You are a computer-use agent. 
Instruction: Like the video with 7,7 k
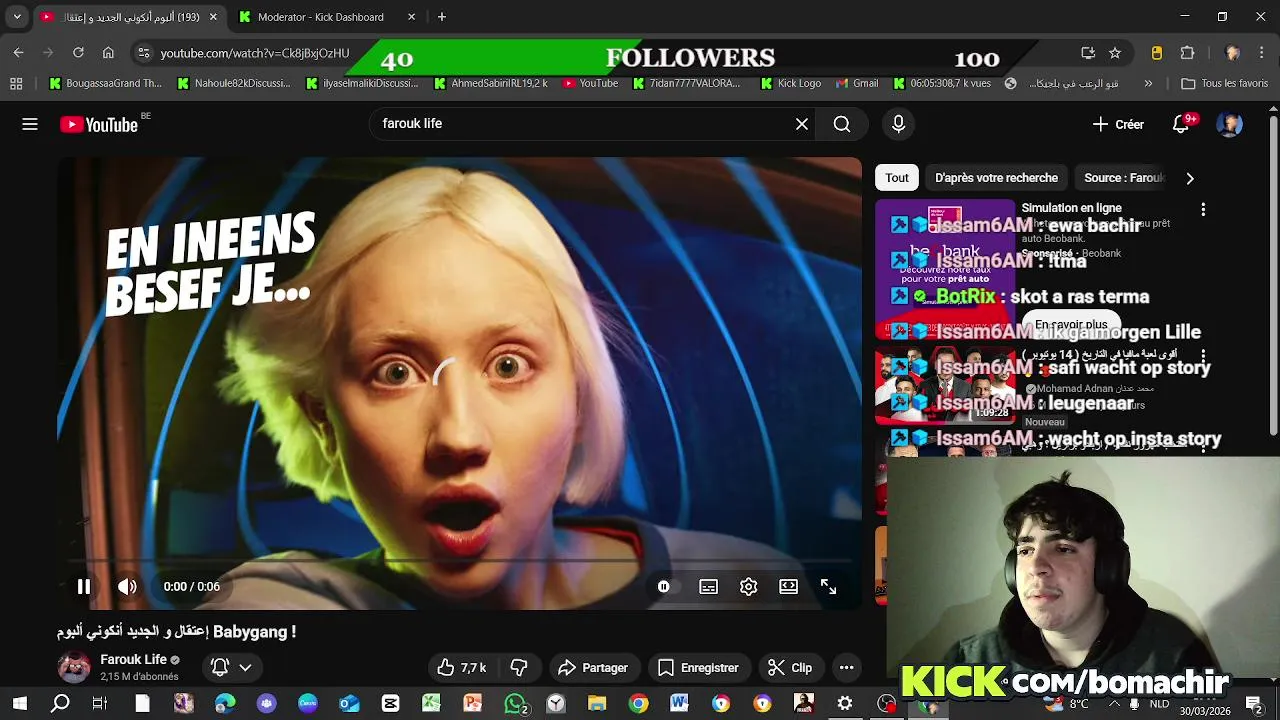coord(462,668)
